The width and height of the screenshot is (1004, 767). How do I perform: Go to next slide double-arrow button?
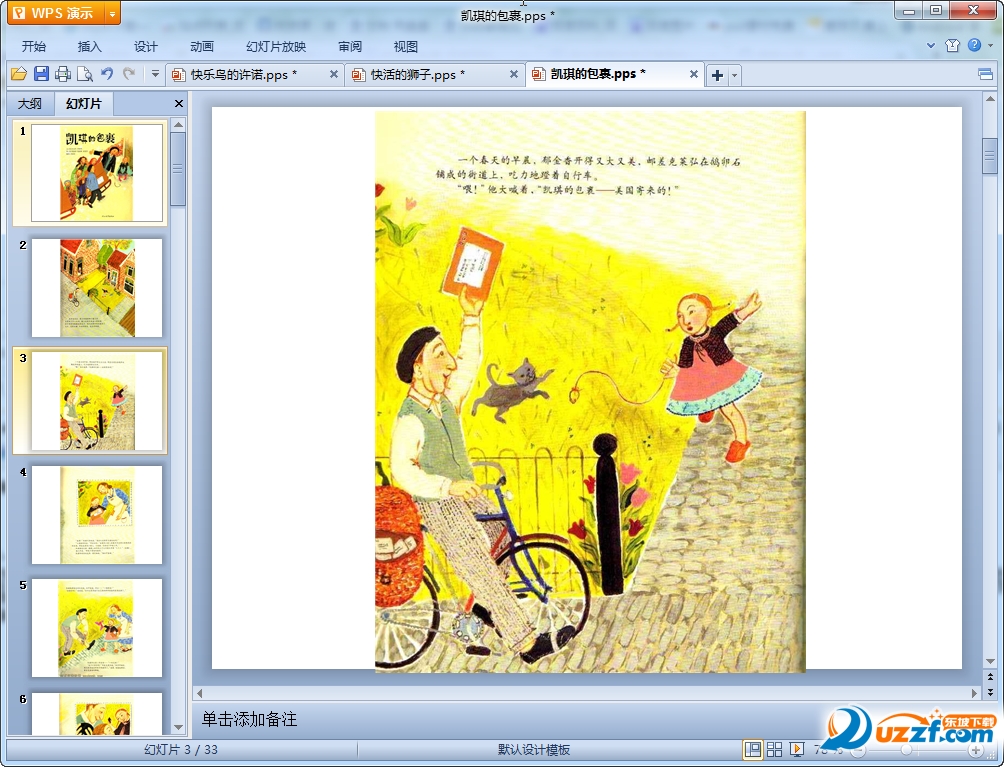click(990, 692)
